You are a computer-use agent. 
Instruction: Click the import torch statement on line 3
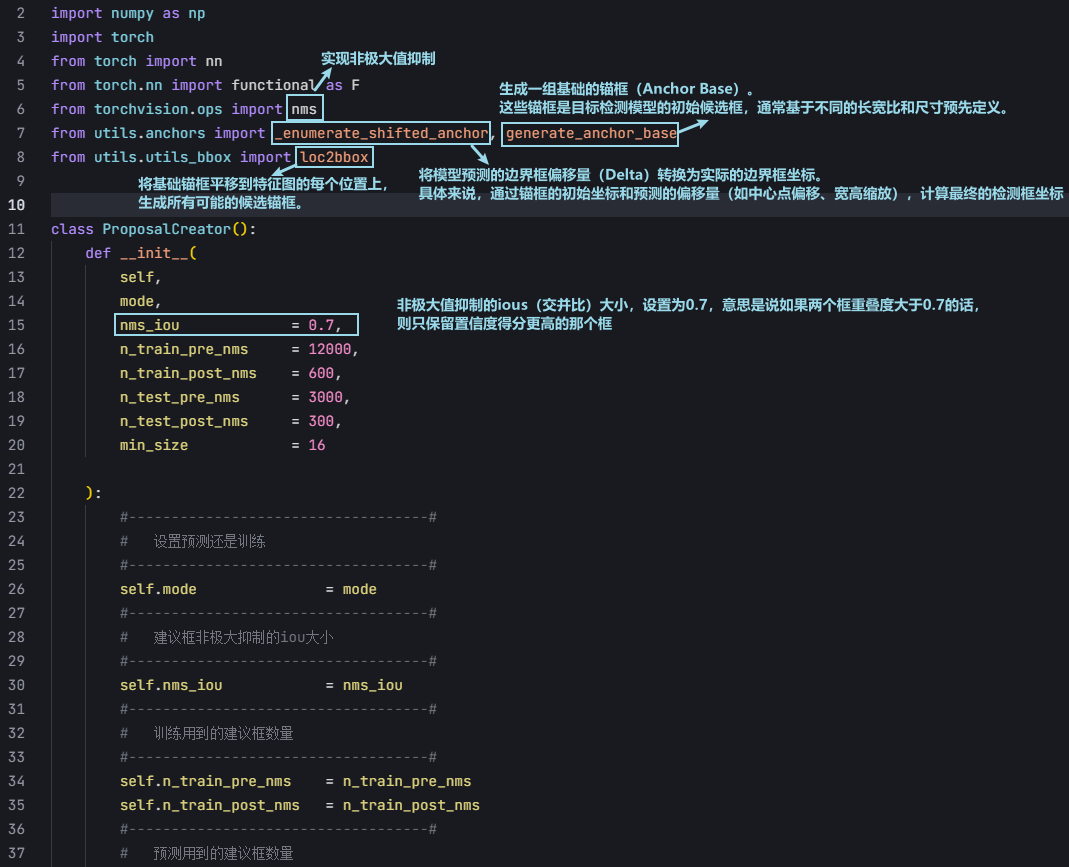(x=102, y=36)
